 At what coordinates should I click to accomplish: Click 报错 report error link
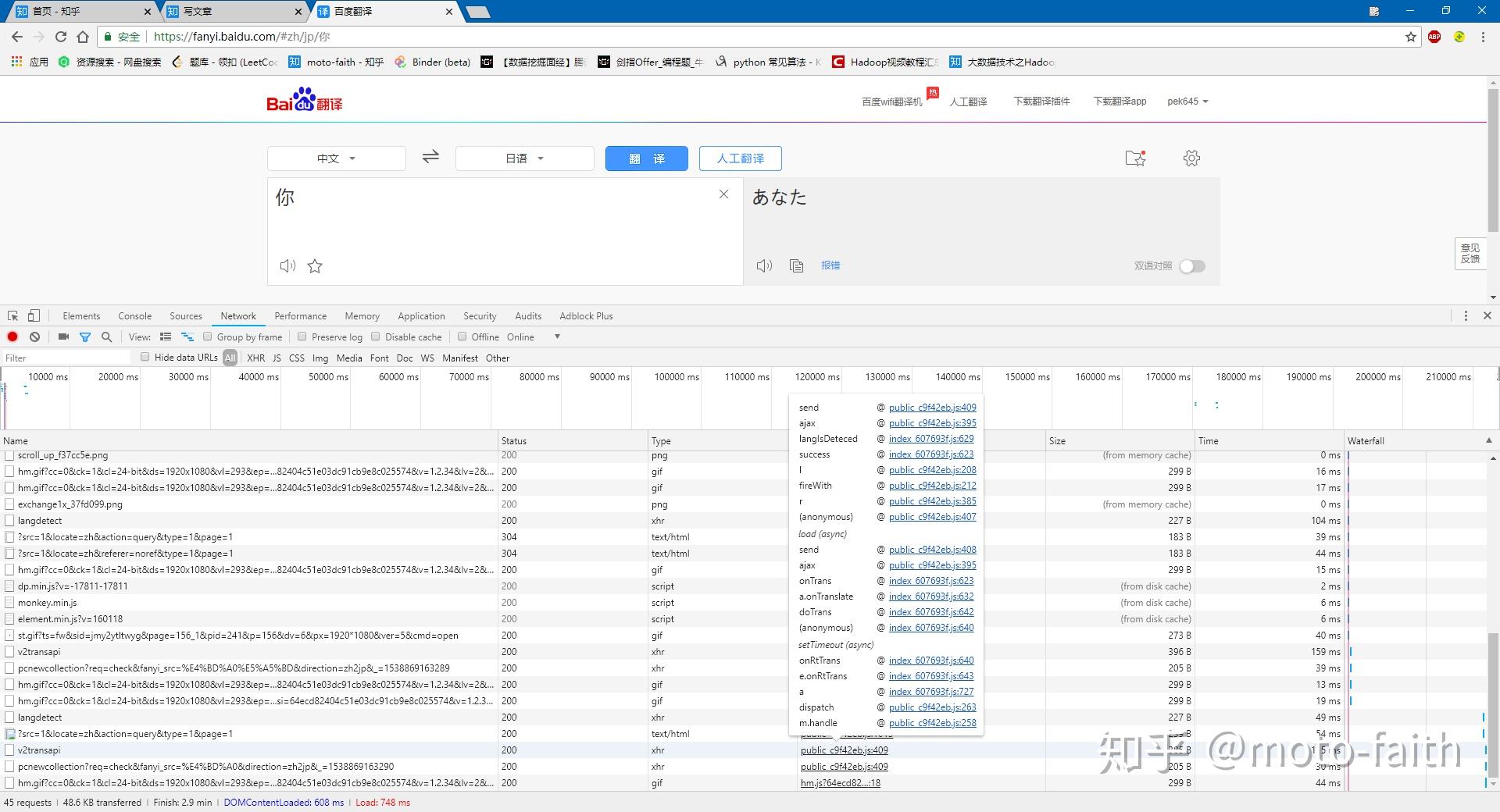point(830,265)
